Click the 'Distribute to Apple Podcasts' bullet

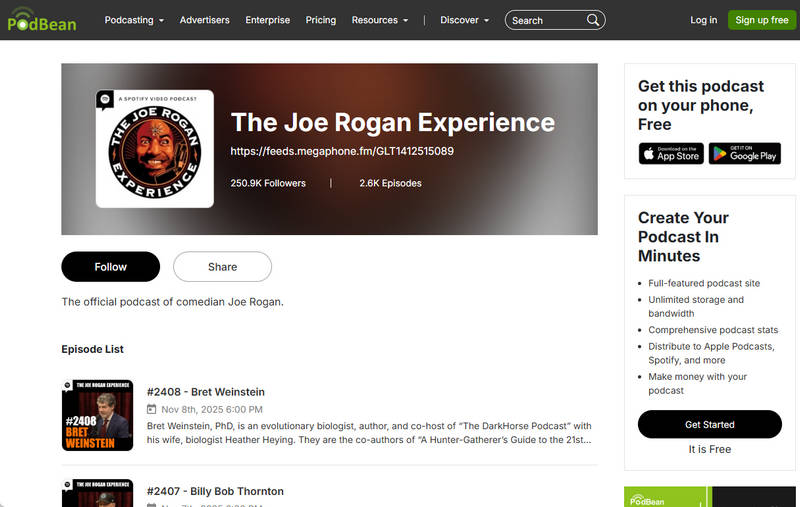(x=711, y=353)
